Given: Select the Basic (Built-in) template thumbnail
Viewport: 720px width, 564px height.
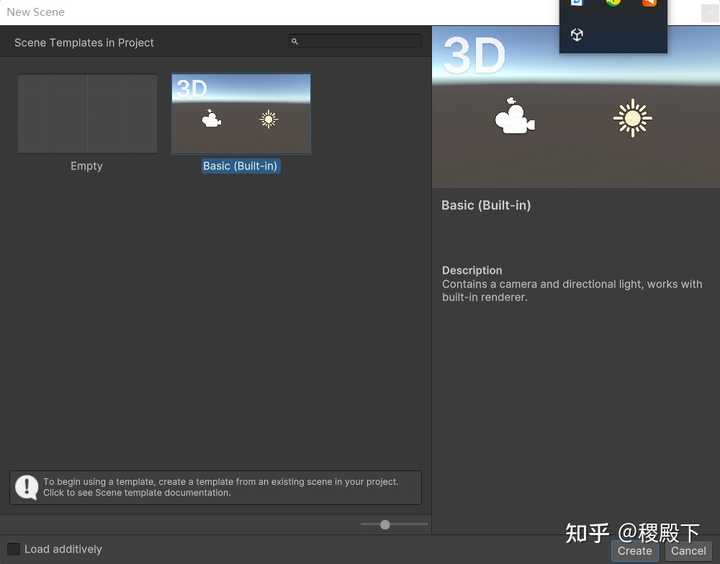Looking at the screenshot, I should 241,113.
